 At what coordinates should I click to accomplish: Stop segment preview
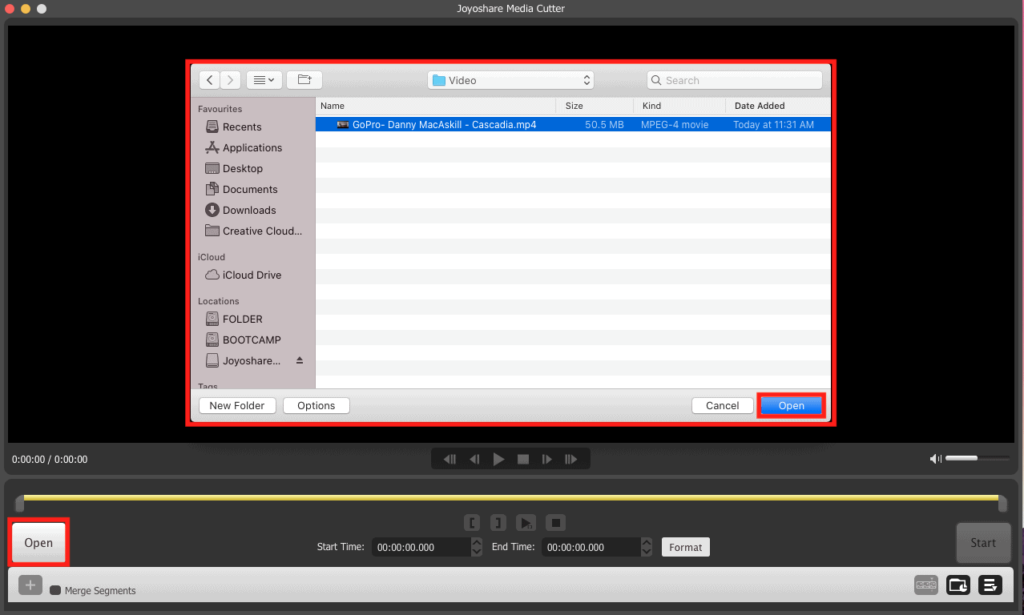click(x=556, y=522)
